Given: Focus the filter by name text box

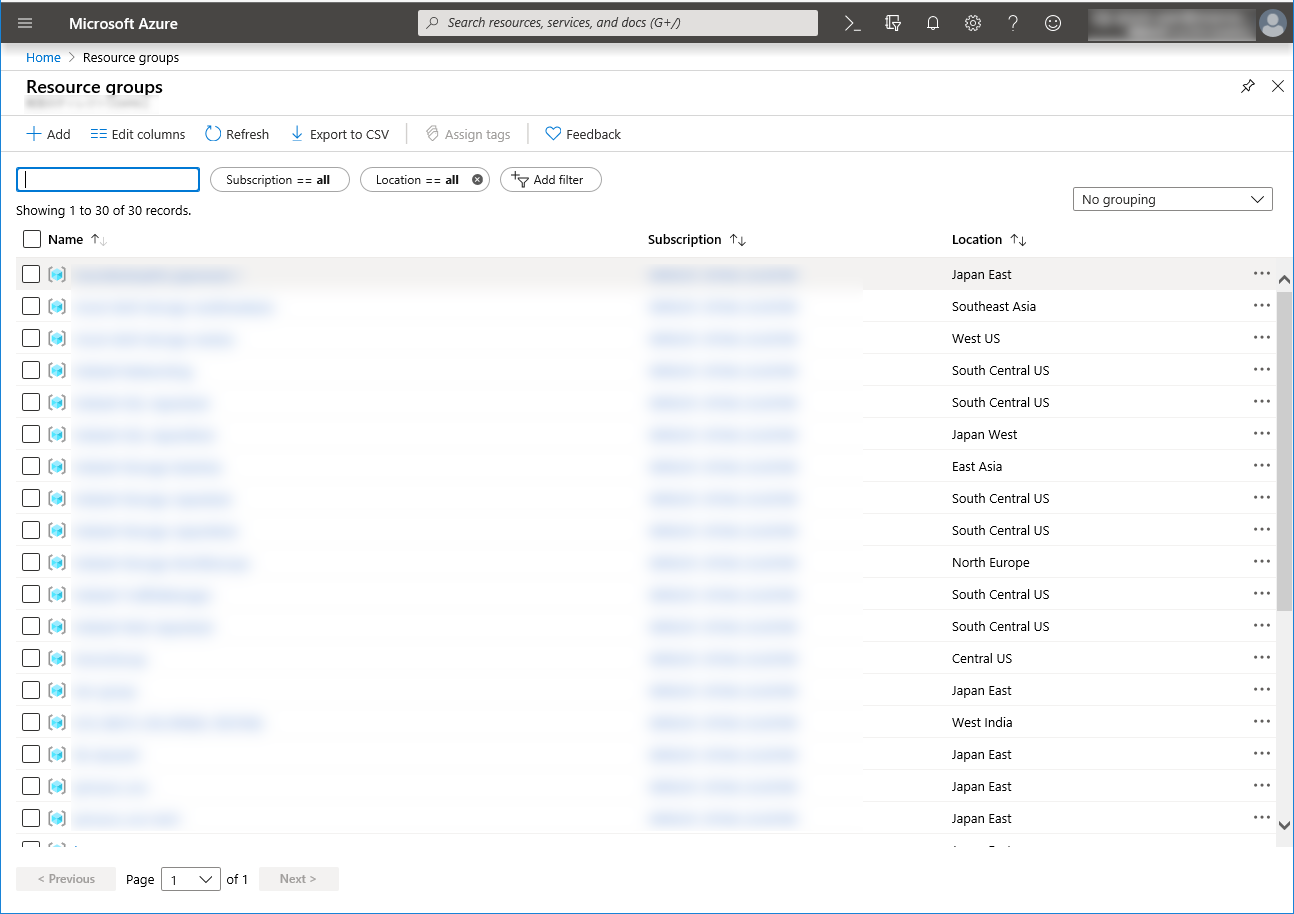Looking at the screenshot, I should [x=108, y=180].
